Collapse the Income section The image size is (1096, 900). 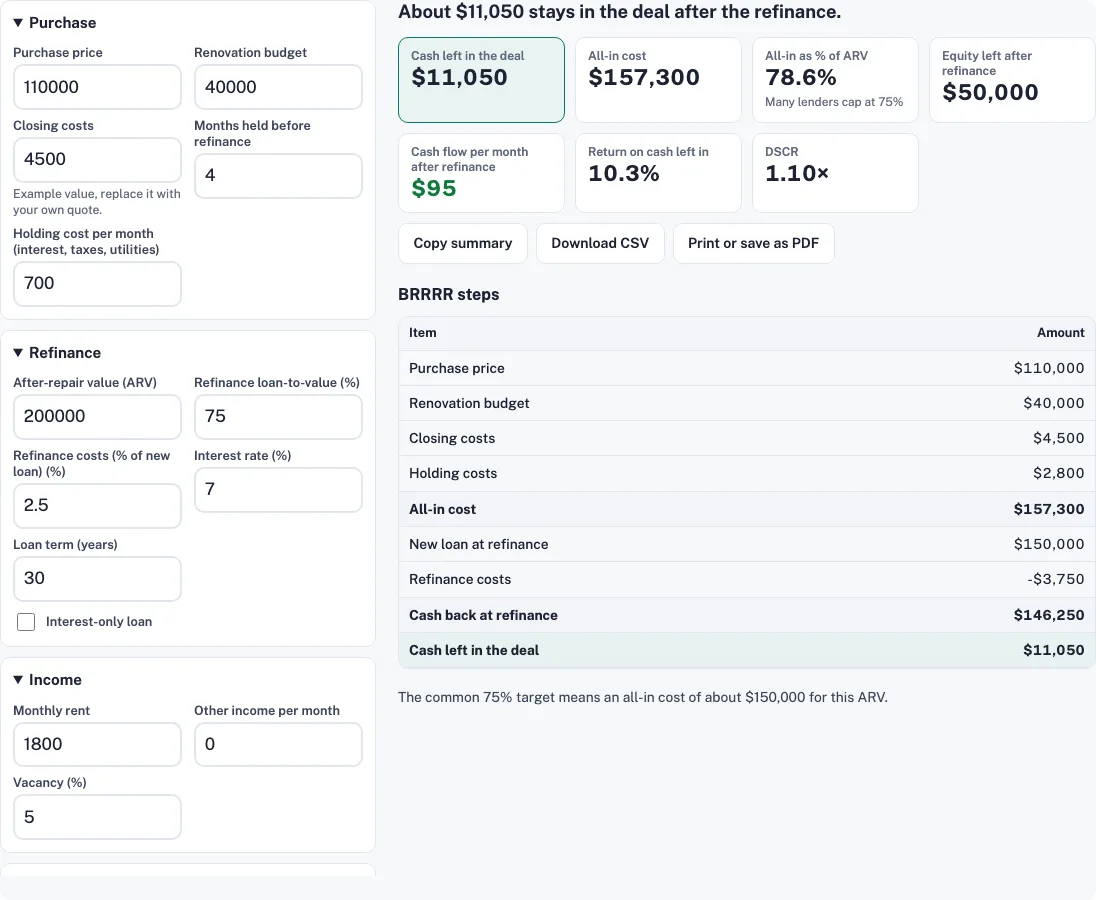tap(48, 680)
